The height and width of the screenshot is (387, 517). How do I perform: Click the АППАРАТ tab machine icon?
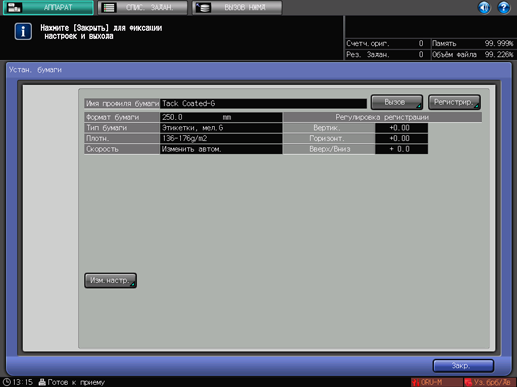click(14, 7)
